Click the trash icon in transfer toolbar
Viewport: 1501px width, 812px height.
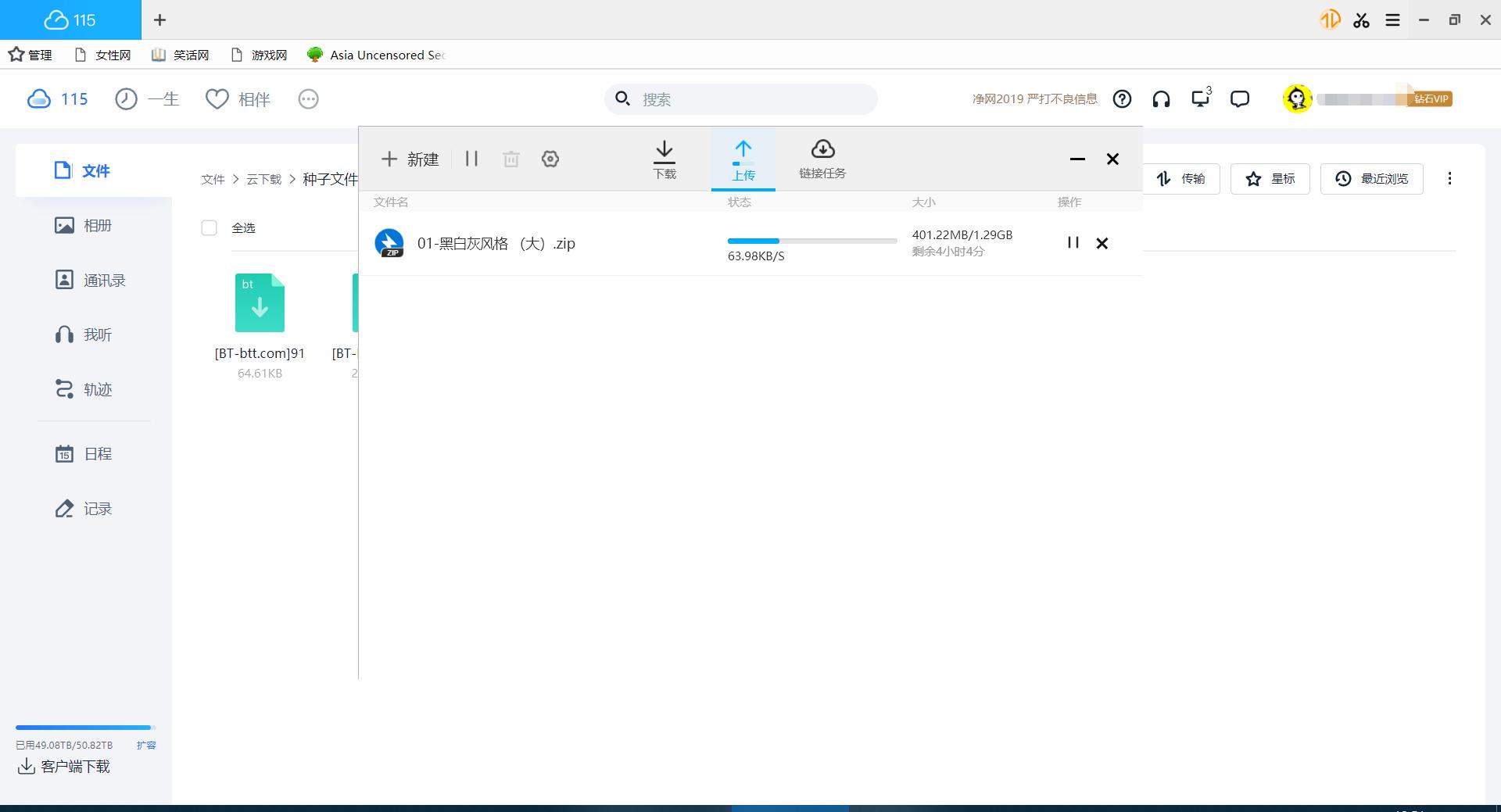click(511, 159)
